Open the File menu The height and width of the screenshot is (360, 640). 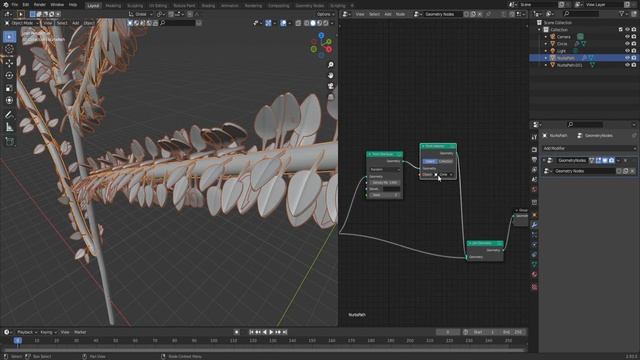coord(15,5)
